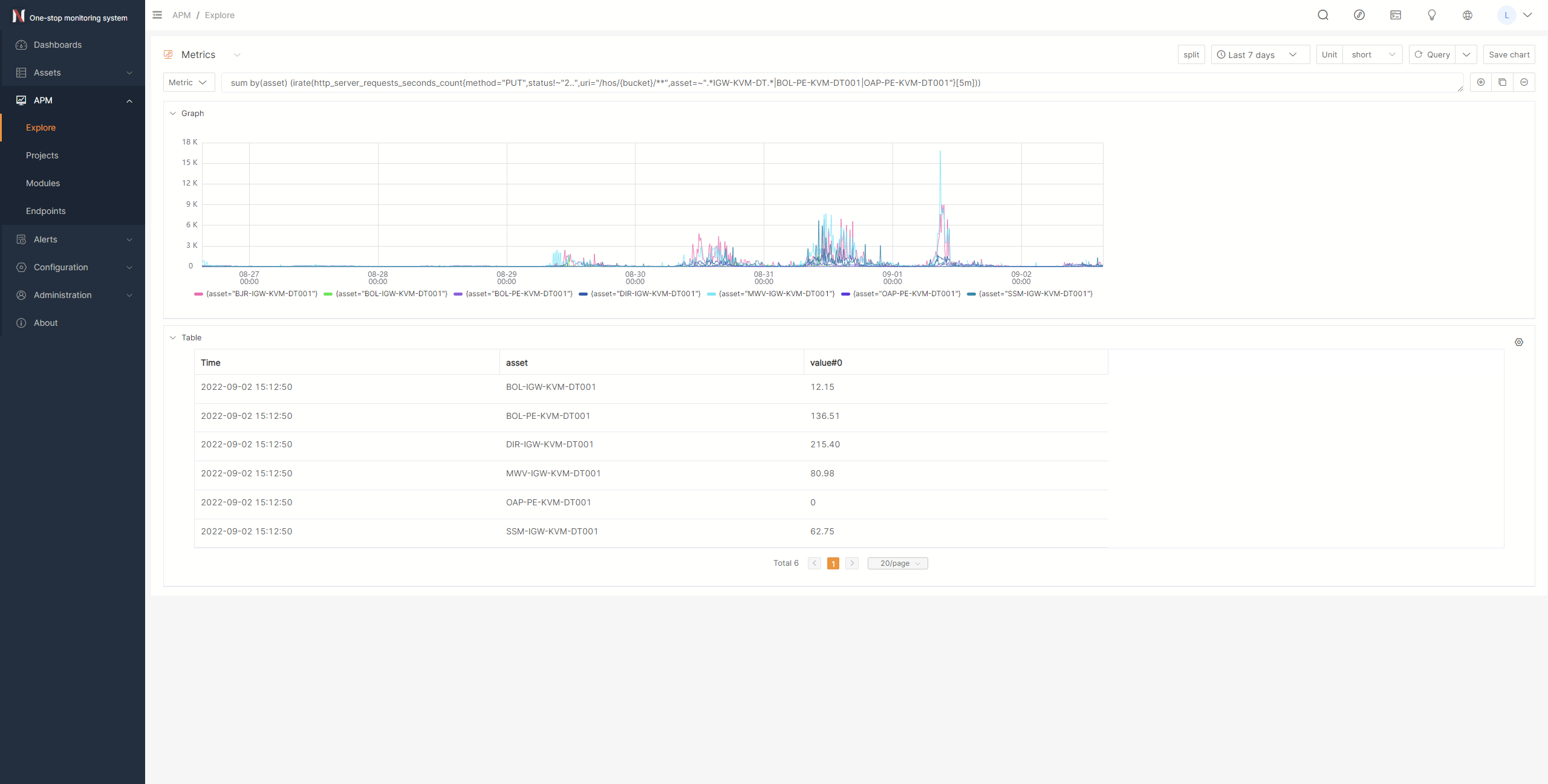Toggle the sidebar hamburger menu icon

pyautogui.click(x=157, y=15)
